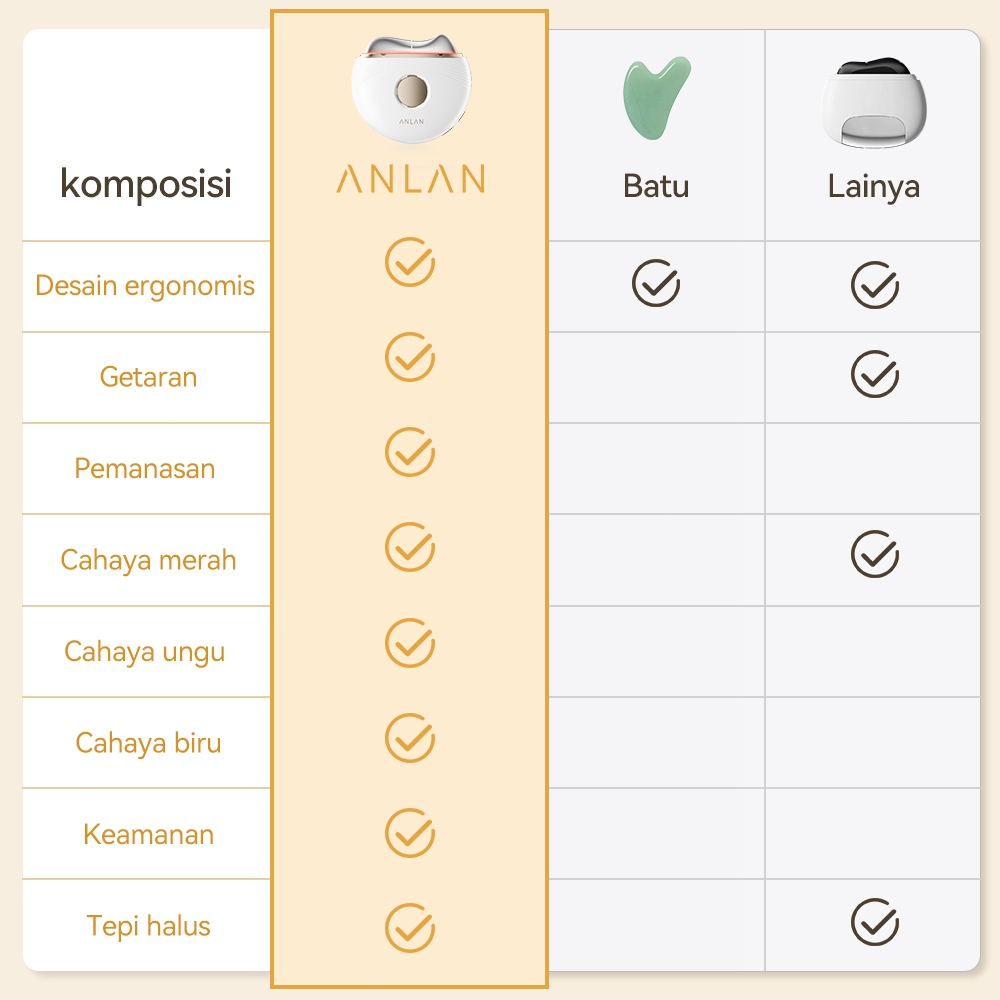This screenshot has width=1000, height=1000.
Task: Click the ANLAN checkmark in Pemanasan row
Action: 410,451
